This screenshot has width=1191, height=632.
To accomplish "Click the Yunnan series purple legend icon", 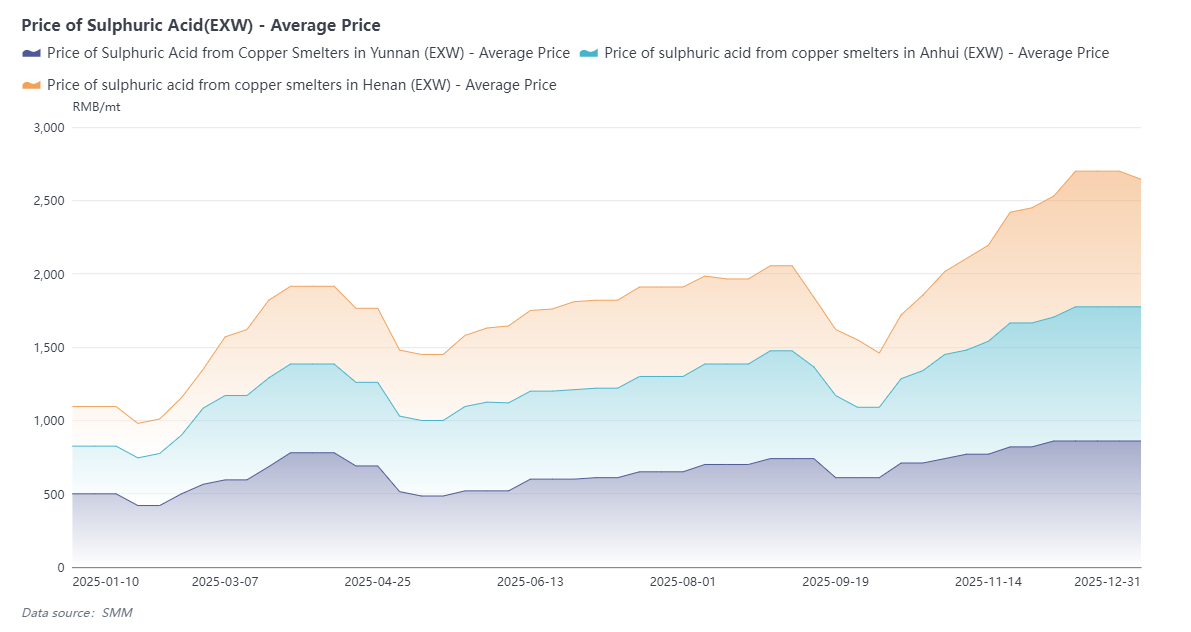I will point(32,53).
